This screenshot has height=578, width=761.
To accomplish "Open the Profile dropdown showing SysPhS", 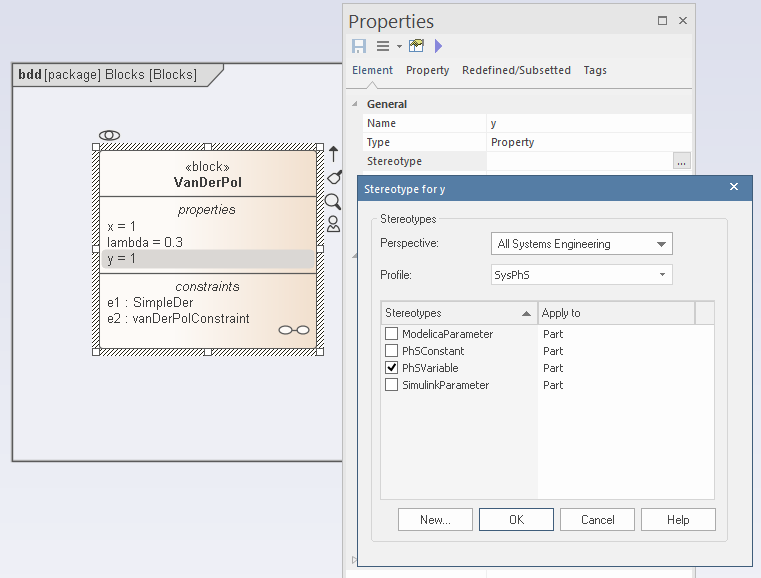I will pos(583,275).
